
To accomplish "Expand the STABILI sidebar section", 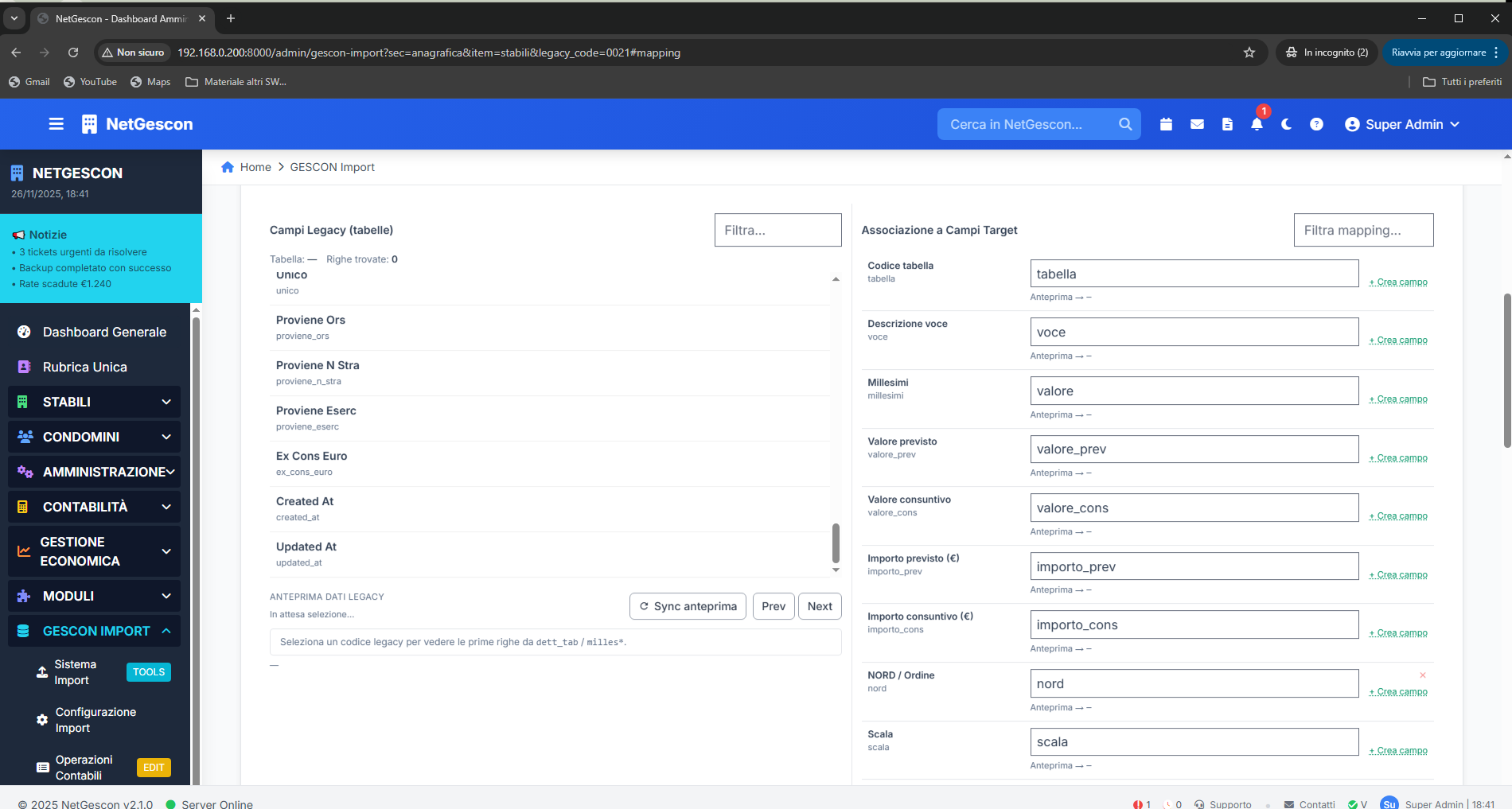I will coord(94,402).
